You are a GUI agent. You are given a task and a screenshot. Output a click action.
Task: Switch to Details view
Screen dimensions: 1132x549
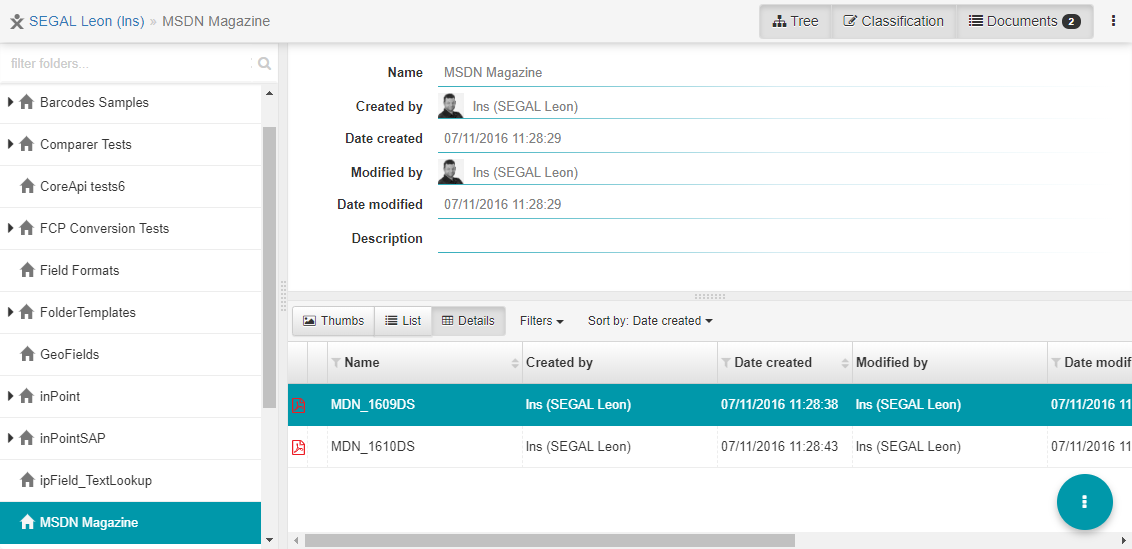468,321
